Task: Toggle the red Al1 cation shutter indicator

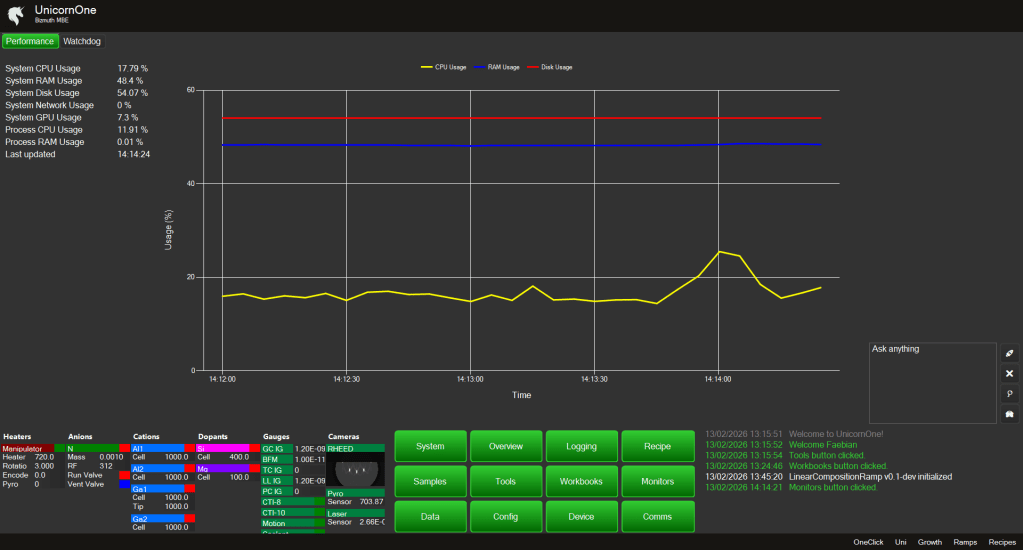Action: pos(190,449)
